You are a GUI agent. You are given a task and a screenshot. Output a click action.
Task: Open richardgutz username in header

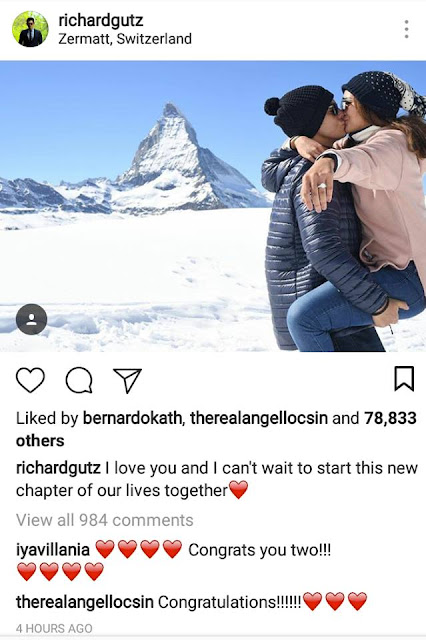pos(101,20)
